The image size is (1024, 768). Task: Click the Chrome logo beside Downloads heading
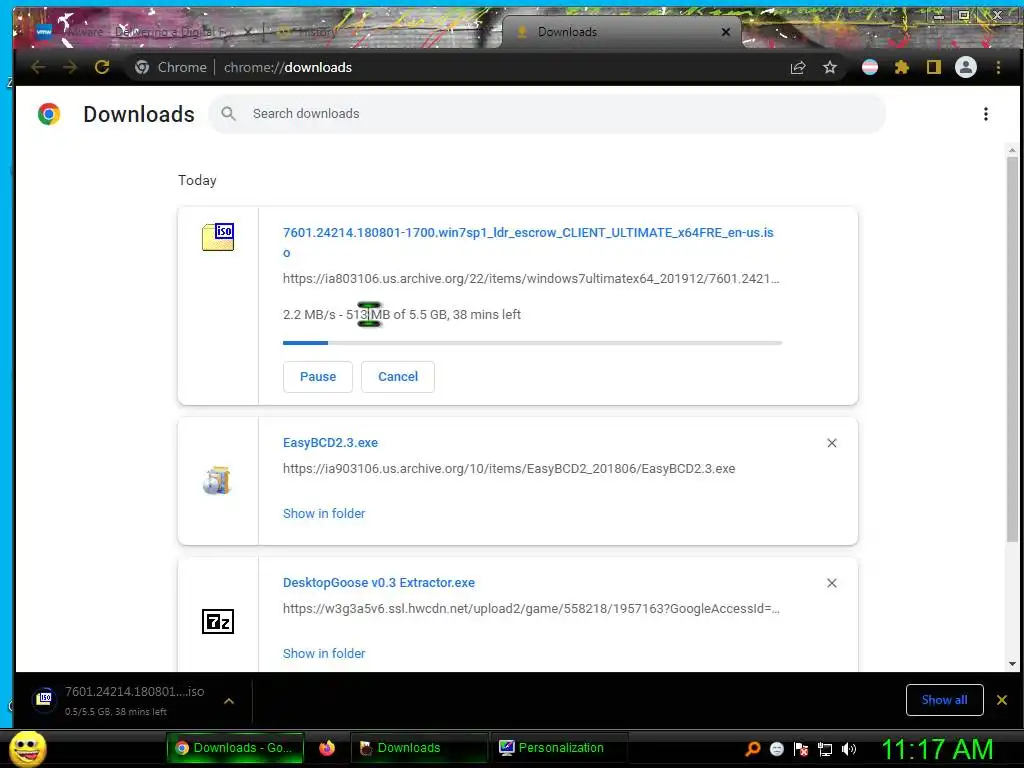click(49, 114)
